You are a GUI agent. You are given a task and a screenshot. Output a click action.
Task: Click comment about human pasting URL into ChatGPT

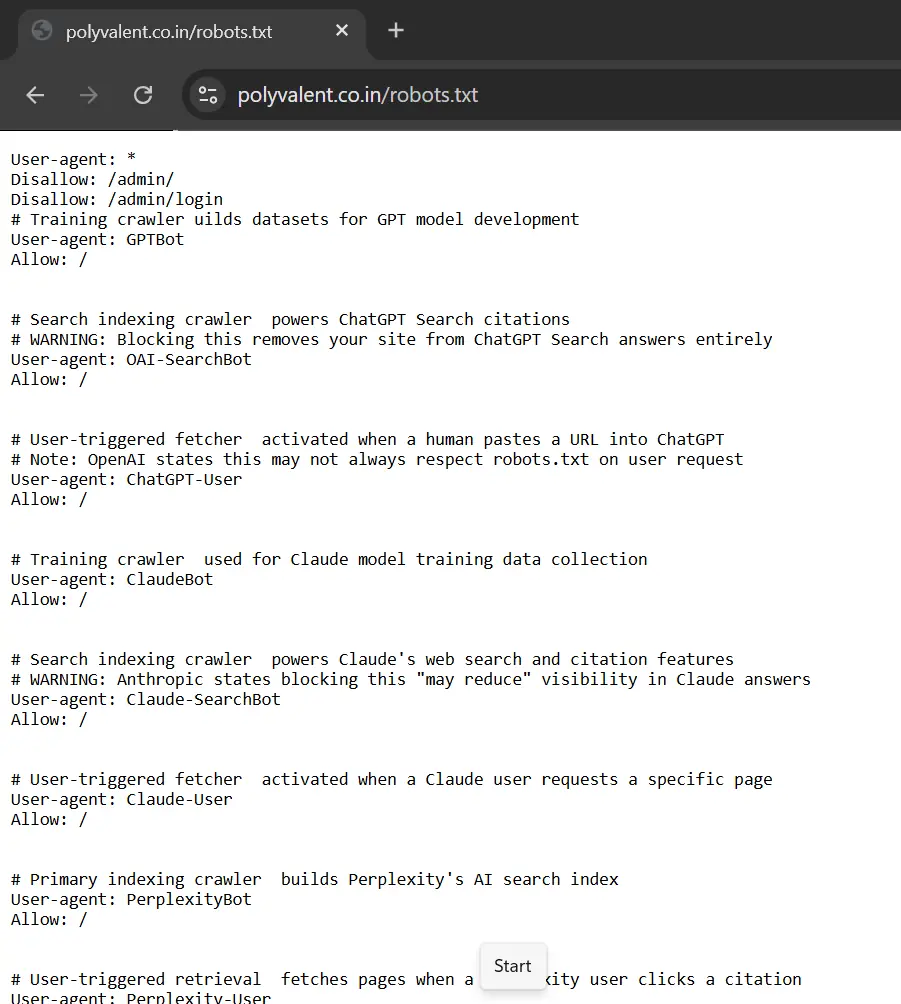pyautogui.click(x=368, y=440)
